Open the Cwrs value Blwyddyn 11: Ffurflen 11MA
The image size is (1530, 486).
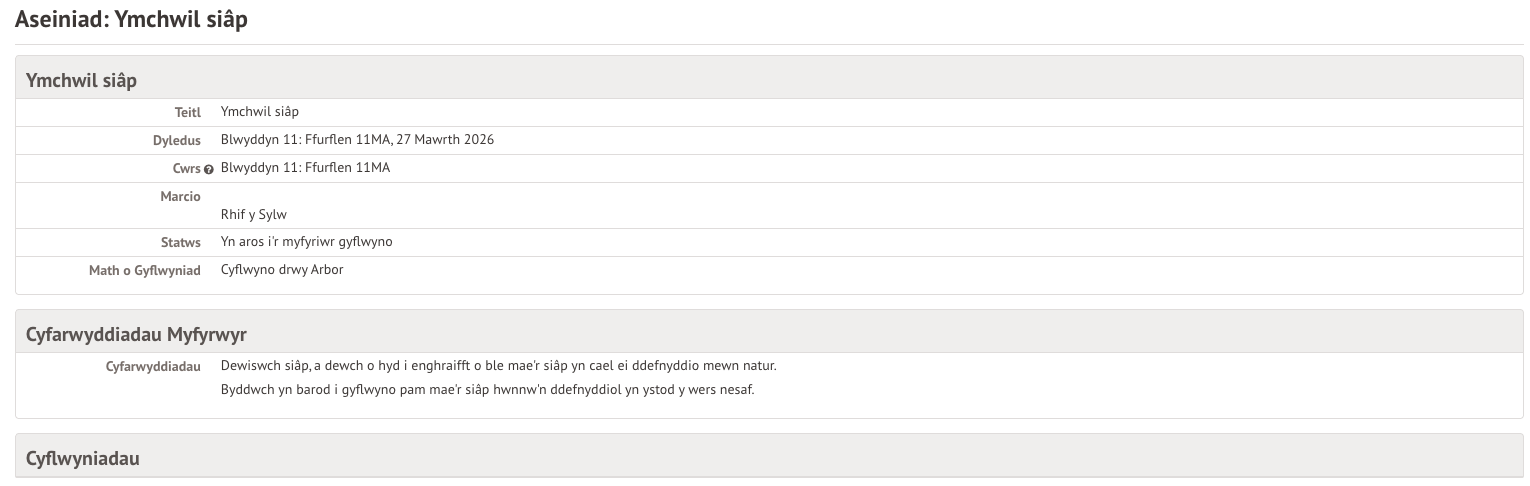[x=305, y=167]
